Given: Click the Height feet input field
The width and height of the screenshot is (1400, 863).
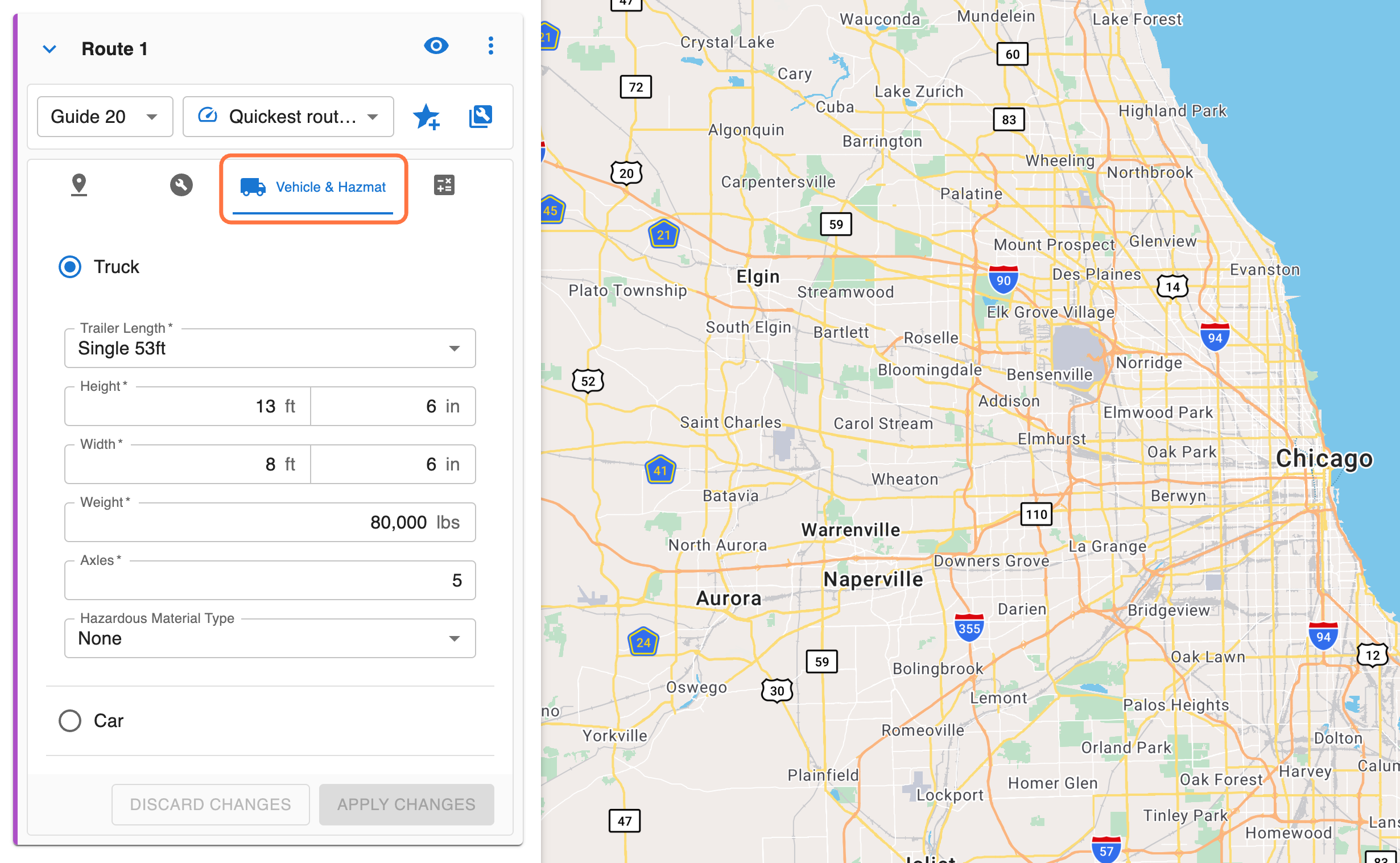Looking at the screenshot, I should 188,406.
